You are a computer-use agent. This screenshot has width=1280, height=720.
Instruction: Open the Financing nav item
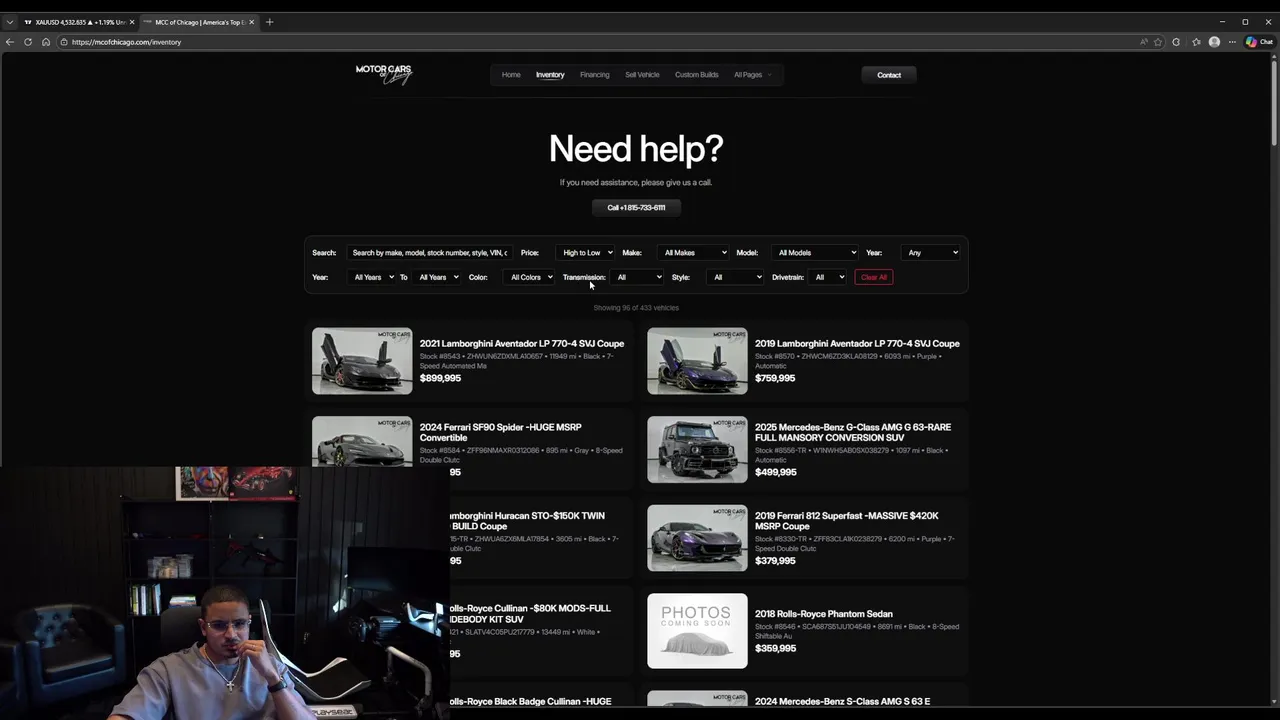(x=594, y=75)
